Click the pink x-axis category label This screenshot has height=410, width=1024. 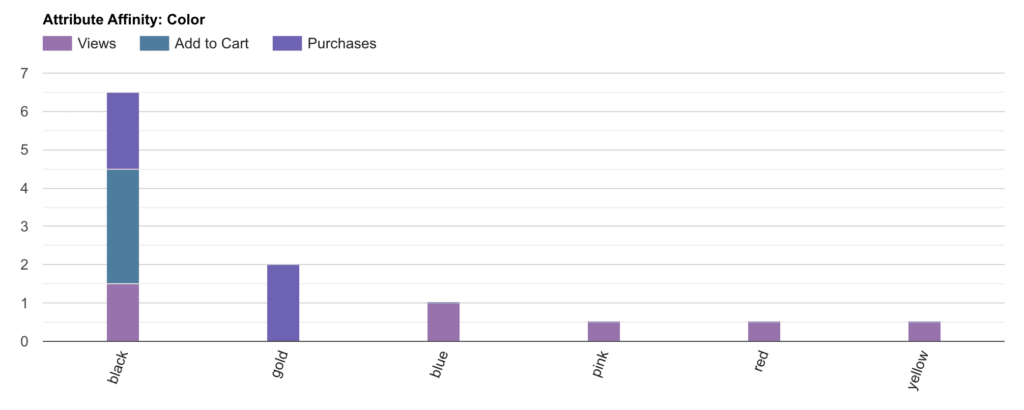(x=602, y=365)
